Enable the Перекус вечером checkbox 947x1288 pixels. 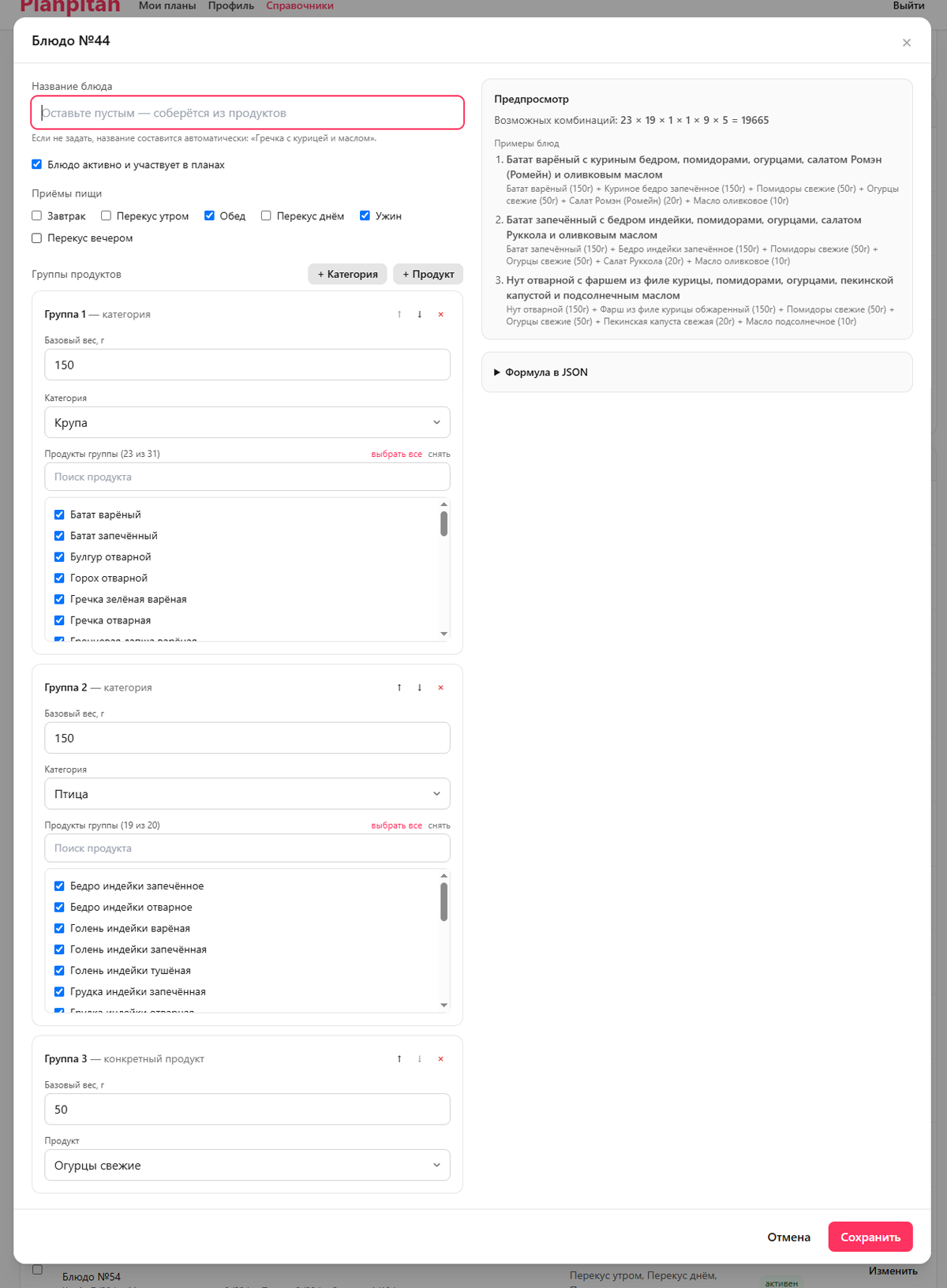(36, 238)
